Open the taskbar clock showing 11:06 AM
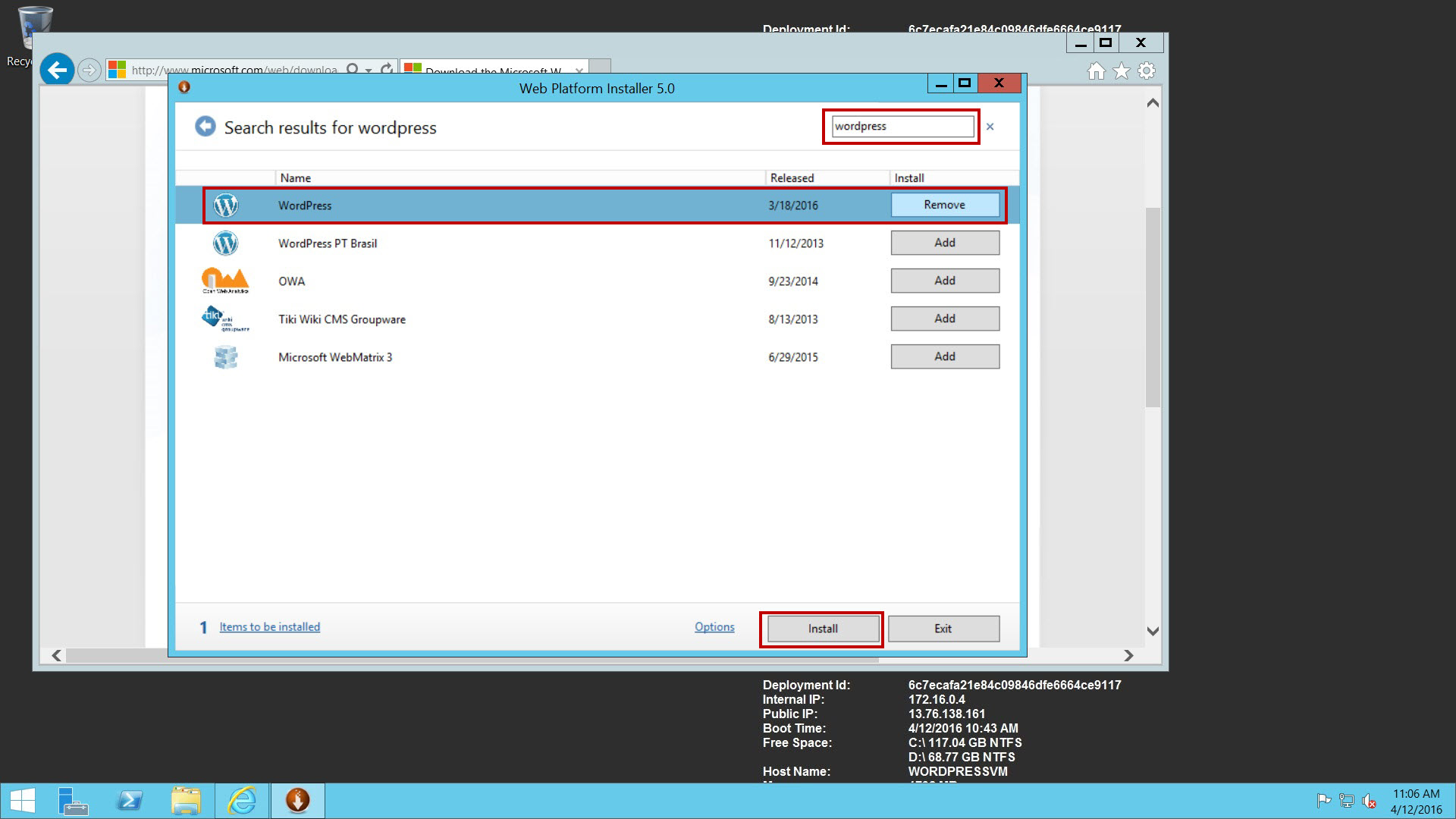Image resolution: width=1456 pixels, height=819 pixels. tap(1416, 802)
